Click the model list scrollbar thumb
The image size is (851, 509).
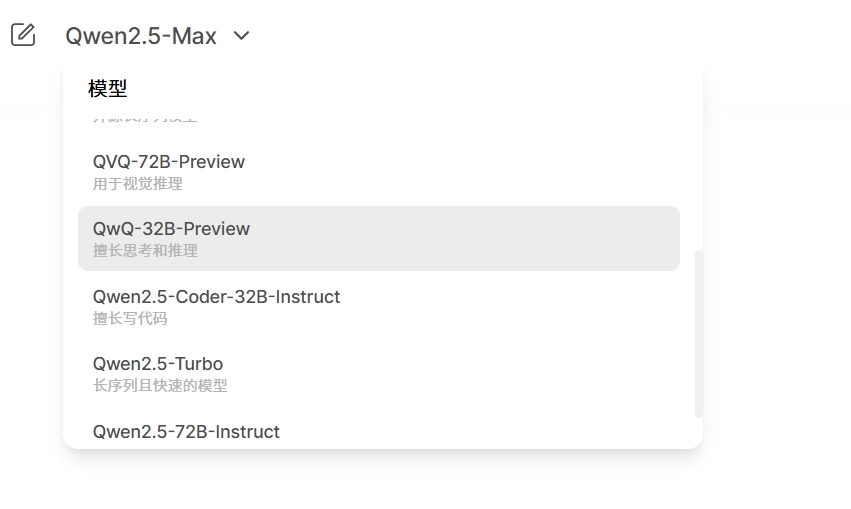[x=698, y=333]
